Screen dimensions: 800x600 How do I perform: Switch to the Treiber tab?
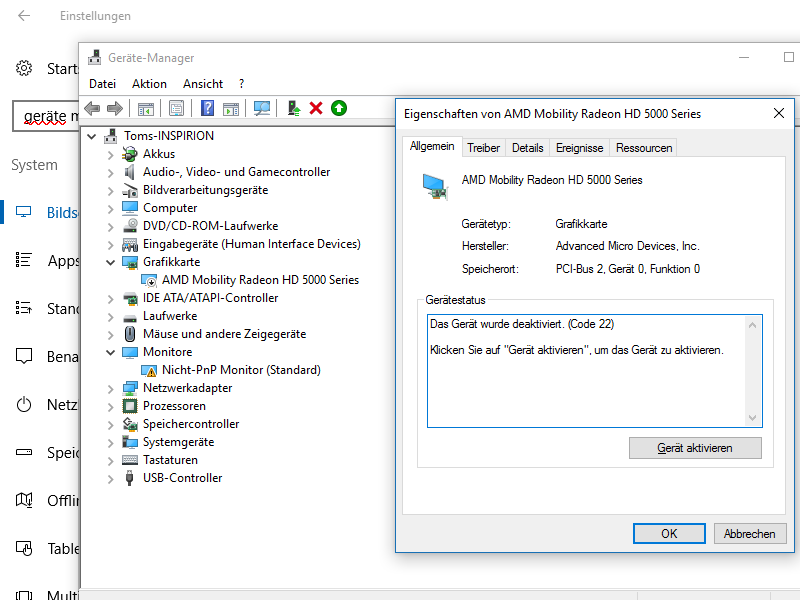(484, 148)
